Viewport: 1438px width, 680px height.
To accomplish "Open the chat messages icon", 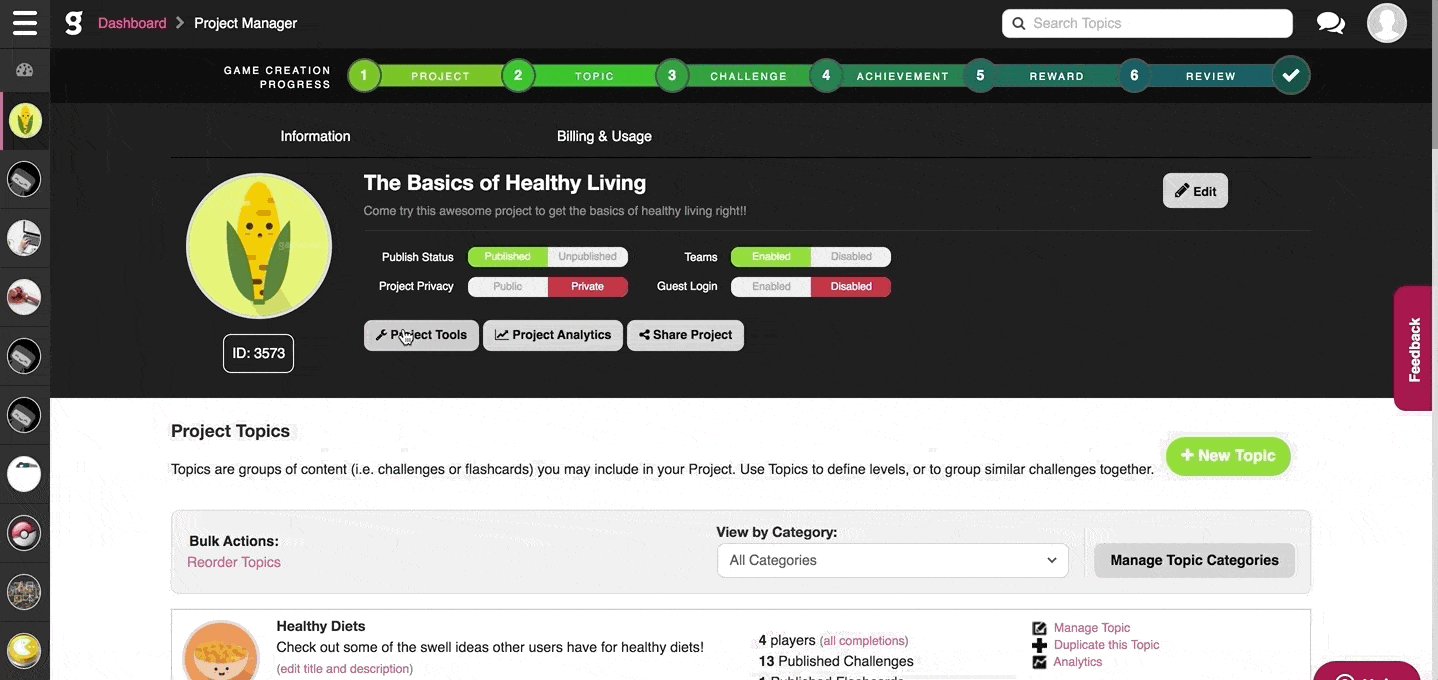I will pyautogui.click(x=1330, y=23).
